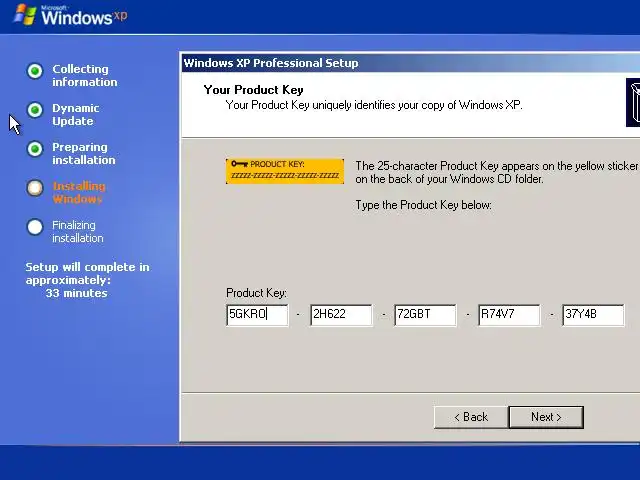
Task: Click the "Your Product Key" heading
Action: coord(253,90)
